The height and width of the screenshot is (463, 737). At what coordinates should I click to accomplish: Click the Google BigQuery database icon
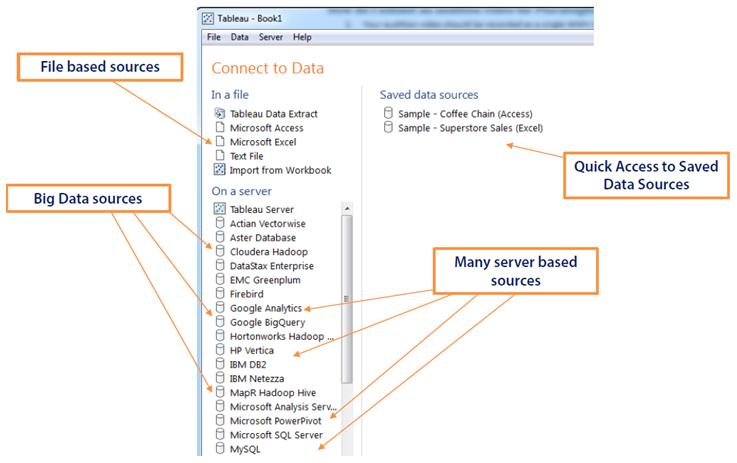click(x=220, y=321)
